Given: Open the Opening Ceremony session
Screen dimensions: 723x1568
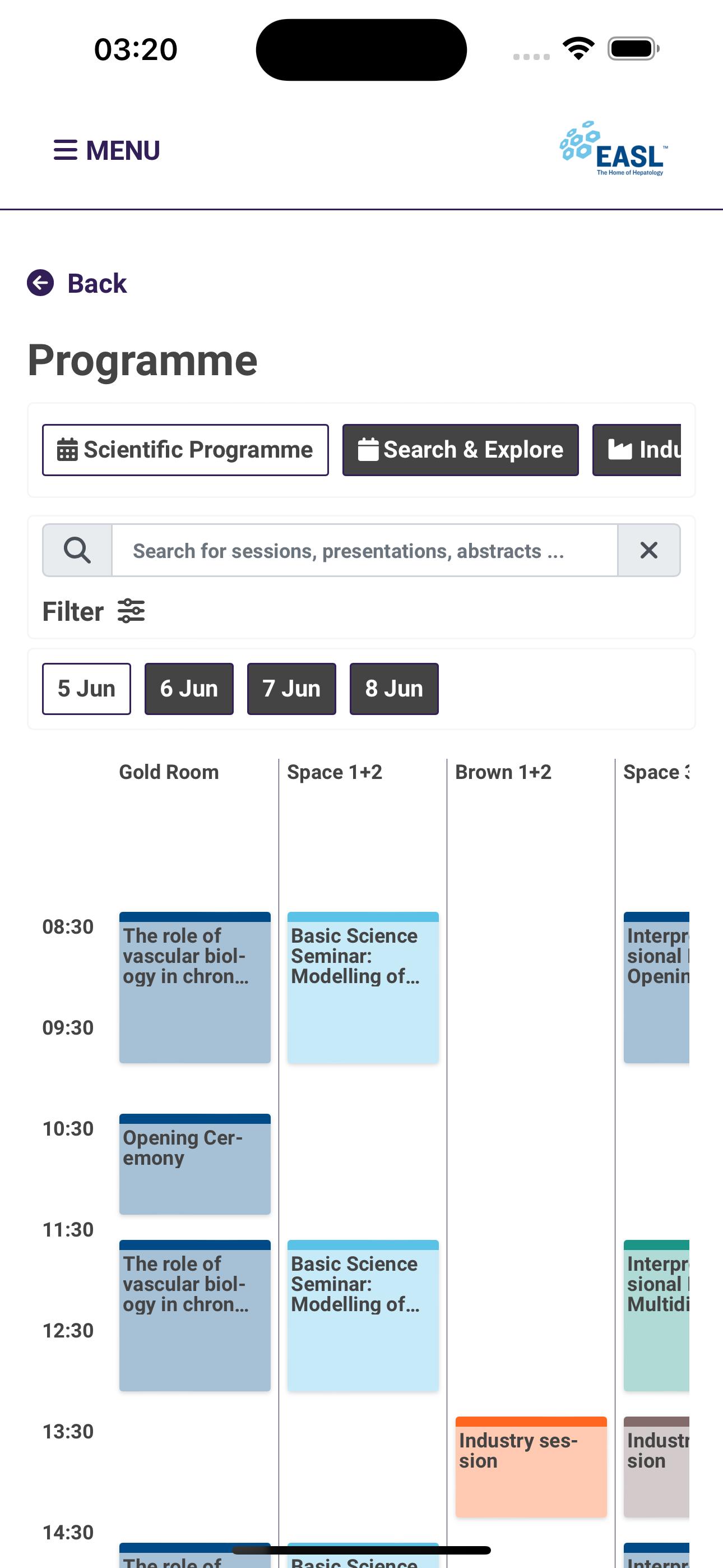Looking at the screenshot, I should 194,1164.
